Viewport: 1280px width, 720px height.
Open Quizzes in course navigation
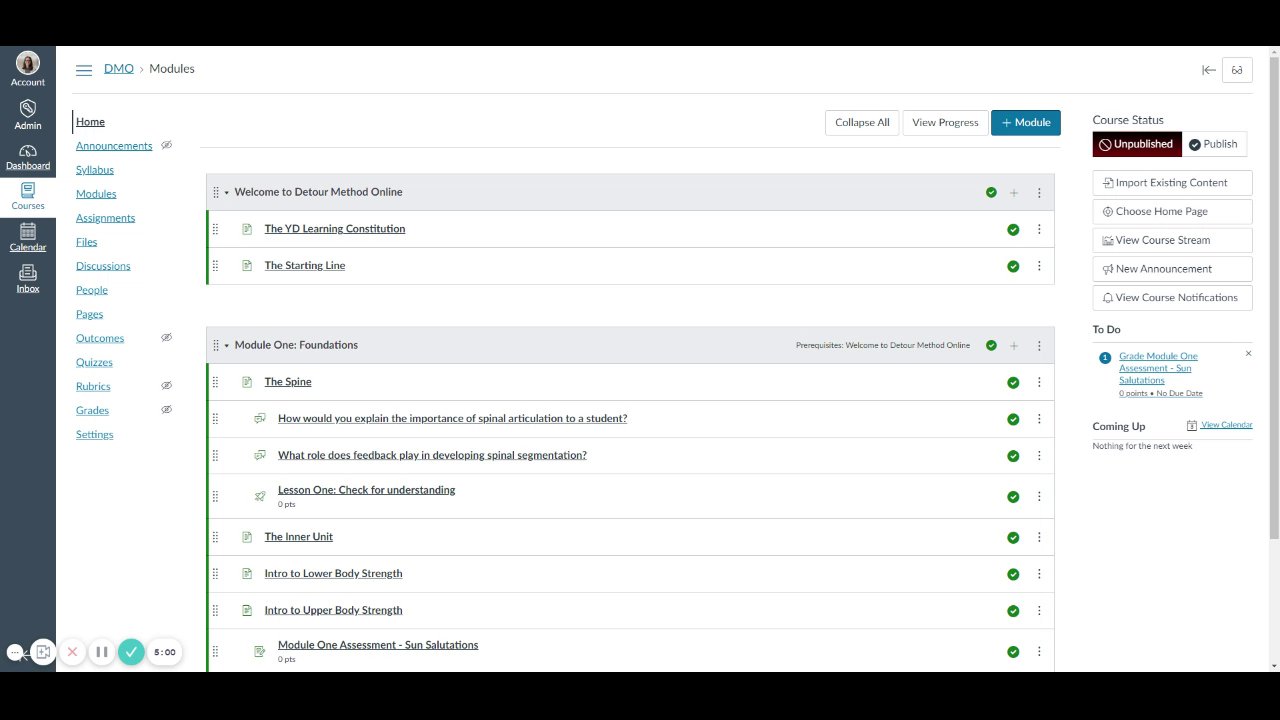(94, 362)
